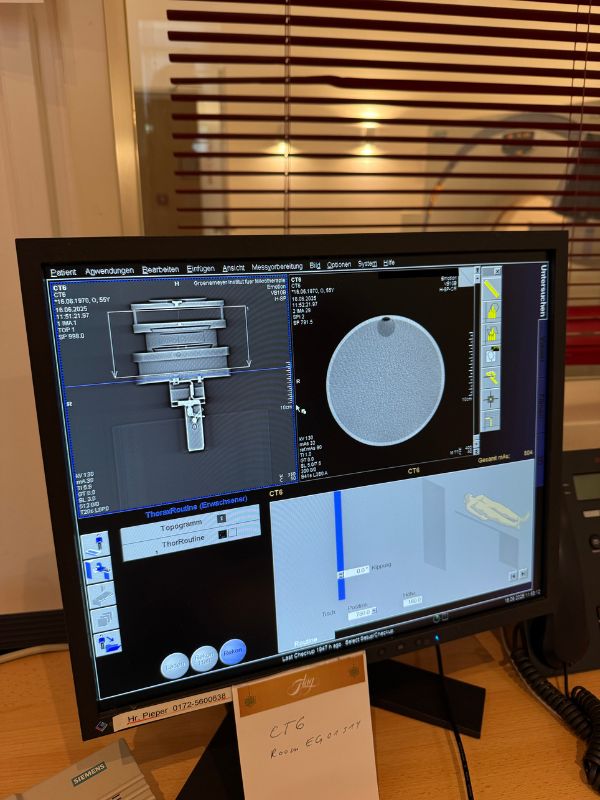
Task: Click the greyed stacked-images sidebar icon
Action: pos(105,618)
